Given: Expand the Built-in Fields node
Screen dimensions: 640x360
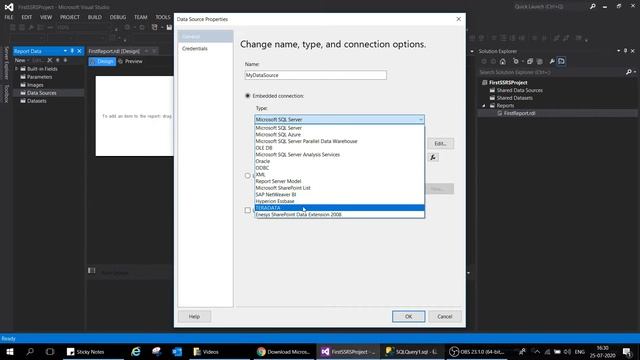Looking at the screenshot, I should click(17, 69).
